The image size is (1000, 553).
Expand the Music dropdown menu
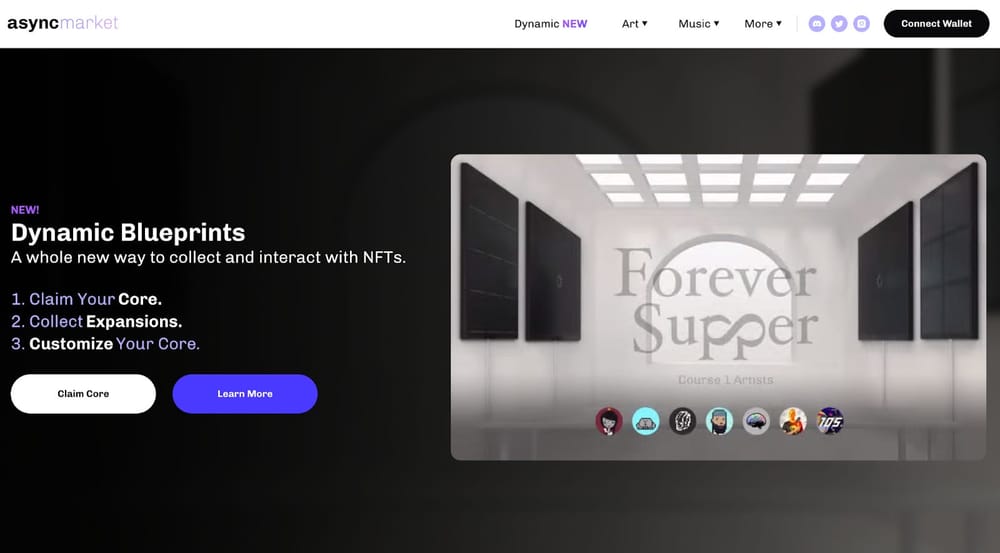coord(699,24)
